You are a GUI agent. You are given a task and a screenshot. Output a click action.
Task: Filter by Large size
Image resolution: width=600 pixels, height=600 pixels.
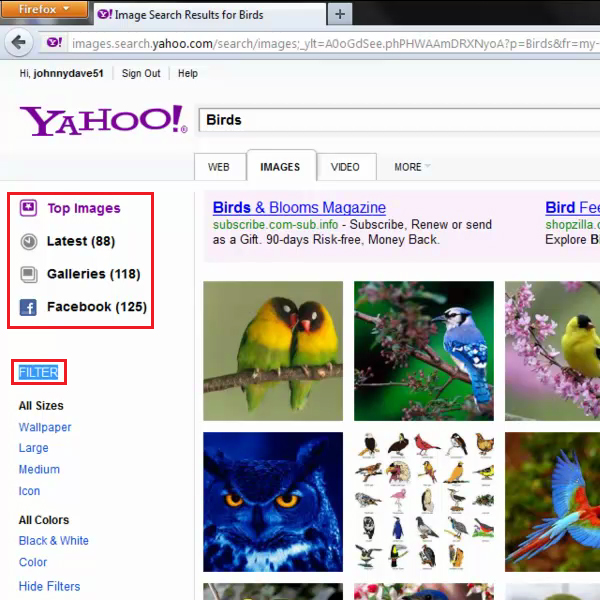click(x=34, y=448)
